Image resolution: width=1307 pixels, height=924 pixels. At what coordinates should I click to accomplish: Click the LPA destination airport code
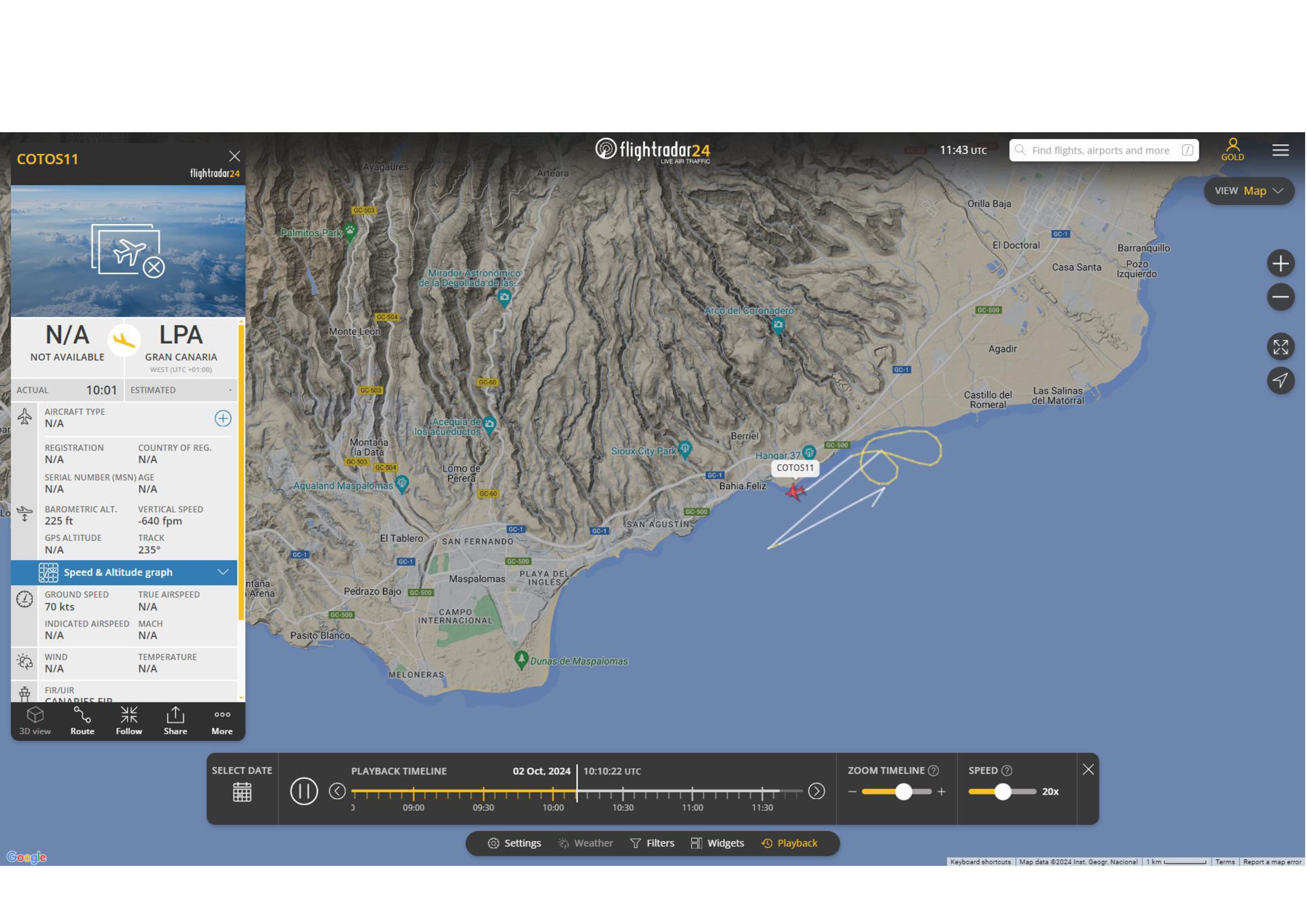coord(181,335)
